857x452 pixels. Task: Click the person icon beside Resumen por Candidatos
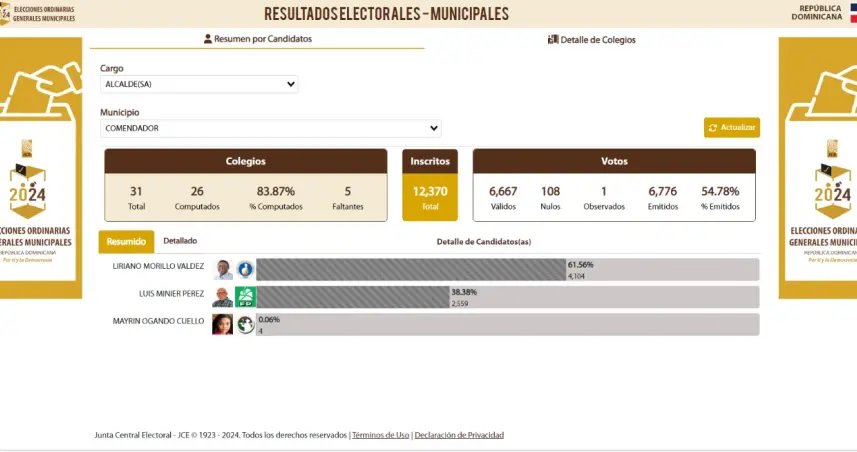208,39
